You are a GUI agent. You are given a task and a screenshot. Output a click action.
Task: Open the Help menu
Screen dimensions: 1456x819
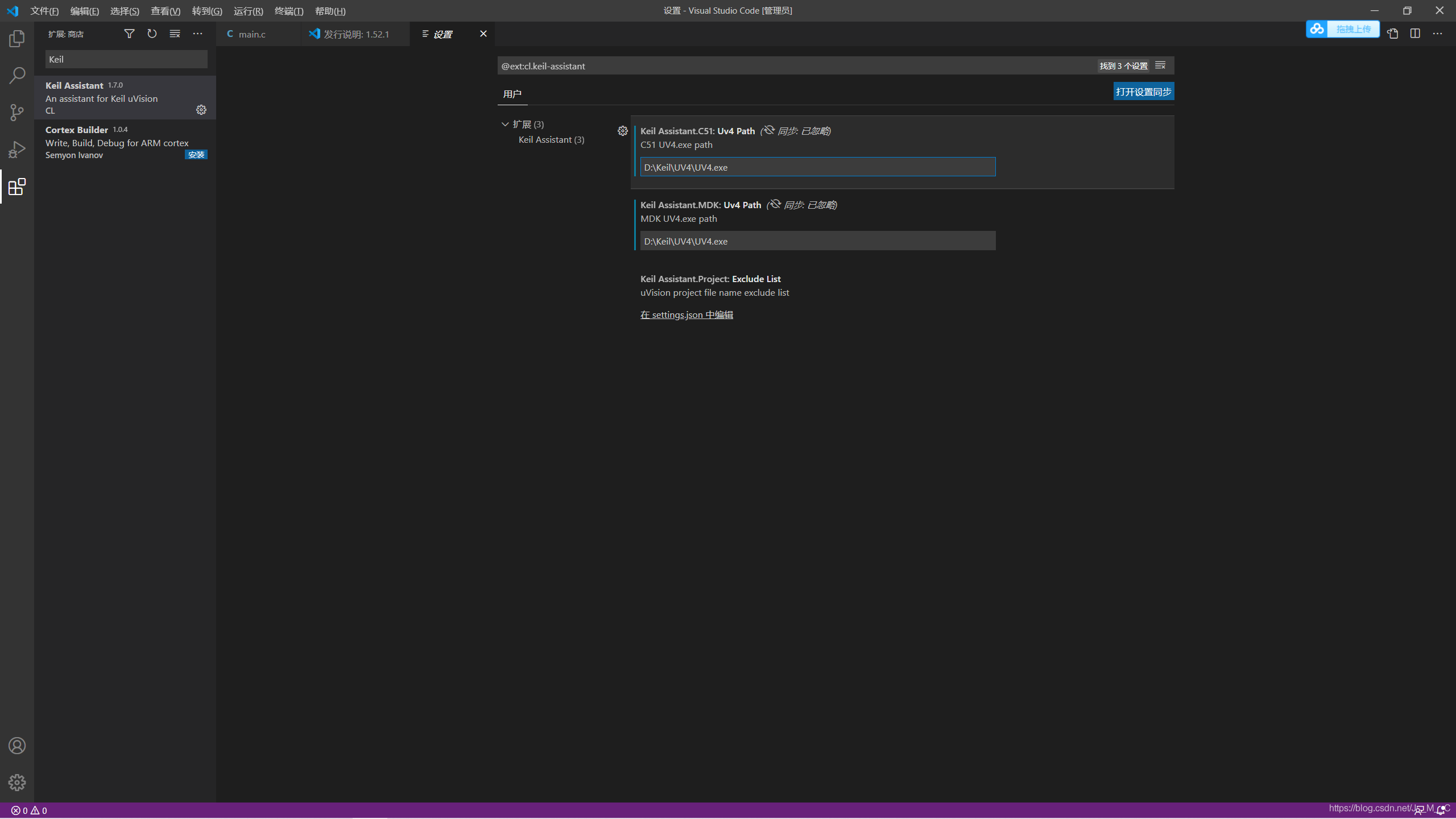330,11
